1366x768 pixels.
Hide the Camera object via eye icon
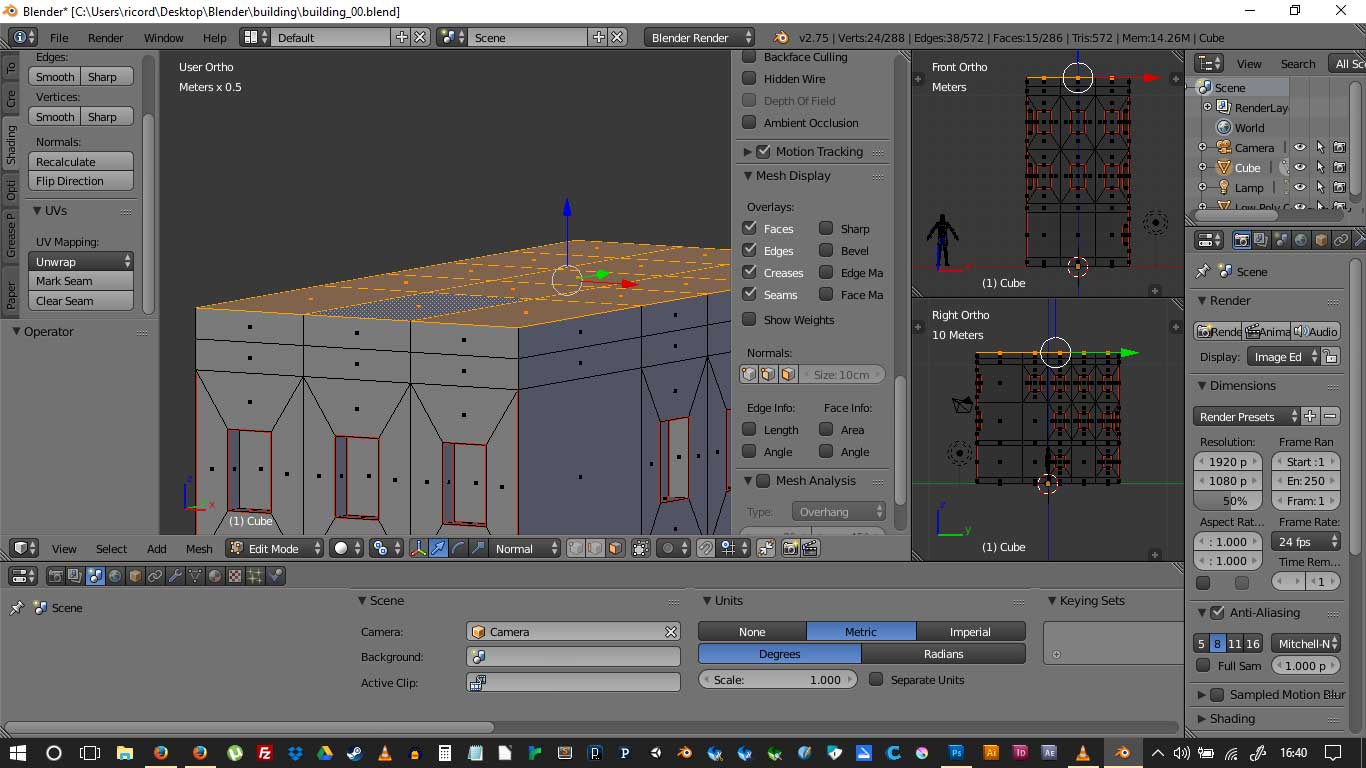1299,147
